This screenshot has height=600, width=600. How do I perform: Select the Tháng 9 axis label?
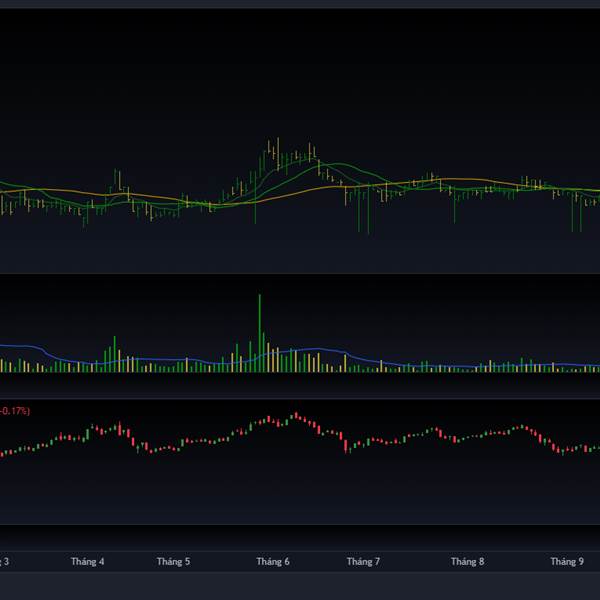(x=568, y=562)
